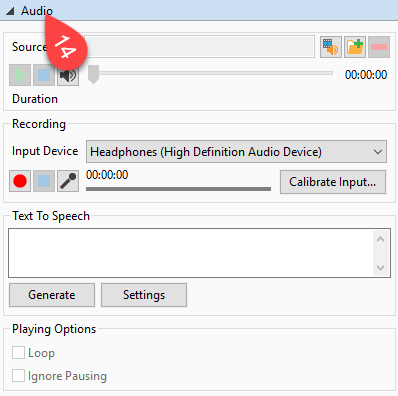Click Text To Speech scrollbar down arrow
This screenshot has height=396, width=398.
[x=381, y=268]
